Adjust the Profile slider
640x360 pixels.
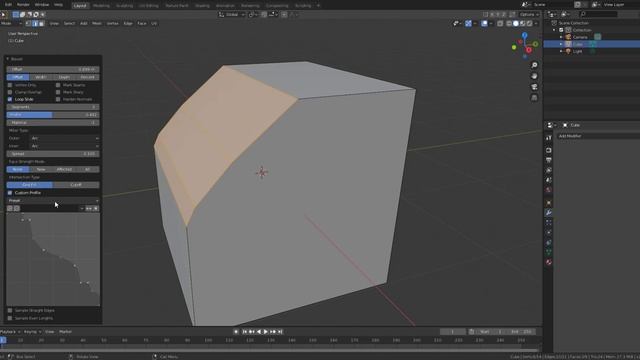[53, 115]
